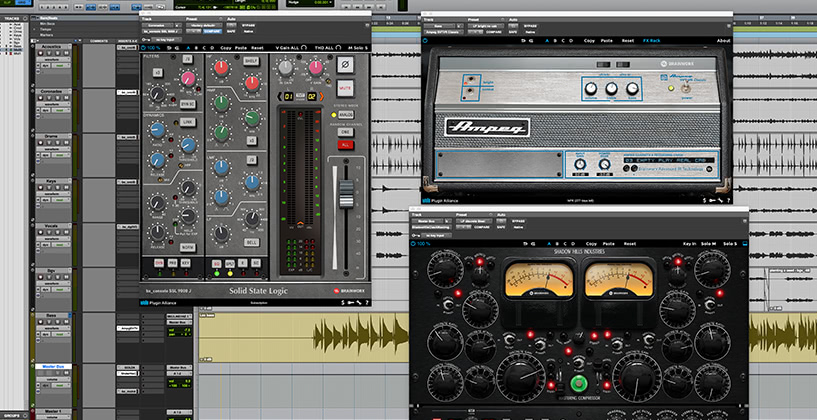The image size is (817, 420).
Task: Click the PRE routing button on SSL
Action: 172,263
